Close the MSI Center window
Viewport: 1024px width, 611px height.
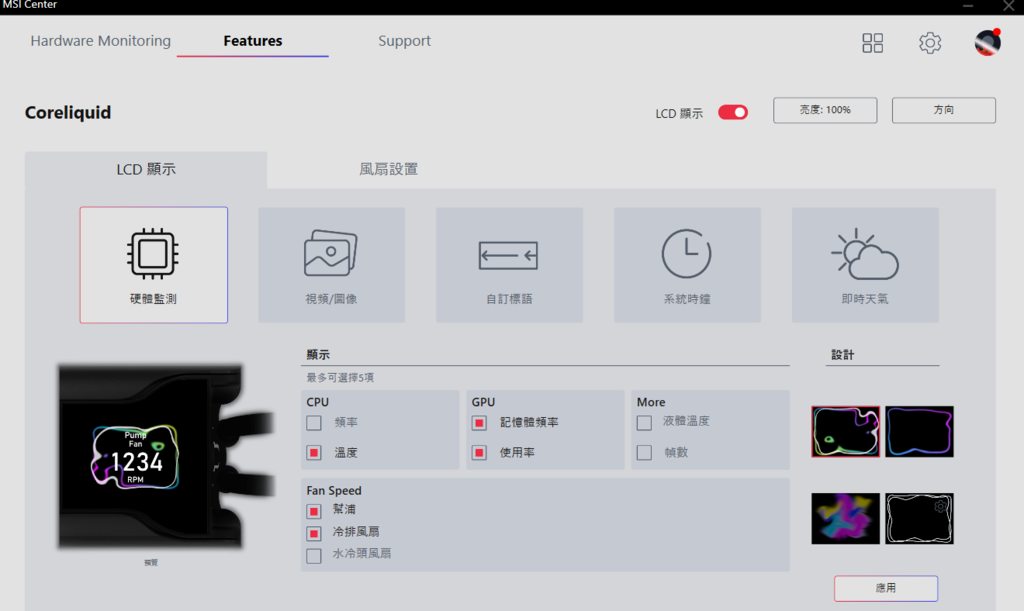tap(1008, 6)
